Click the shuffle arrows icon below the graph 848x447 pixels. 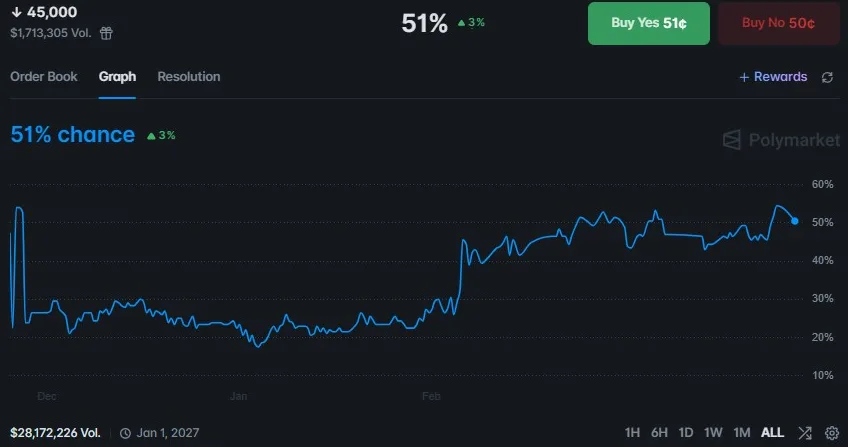coord(805,433)
